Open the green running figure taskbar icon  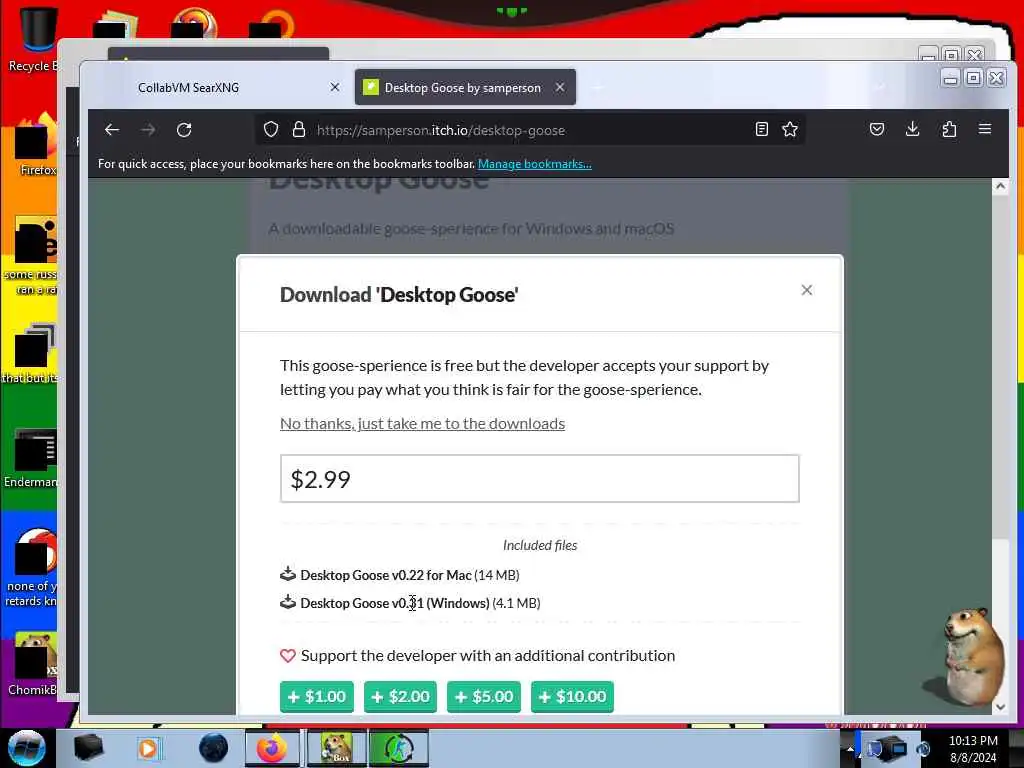coord(398,748)
